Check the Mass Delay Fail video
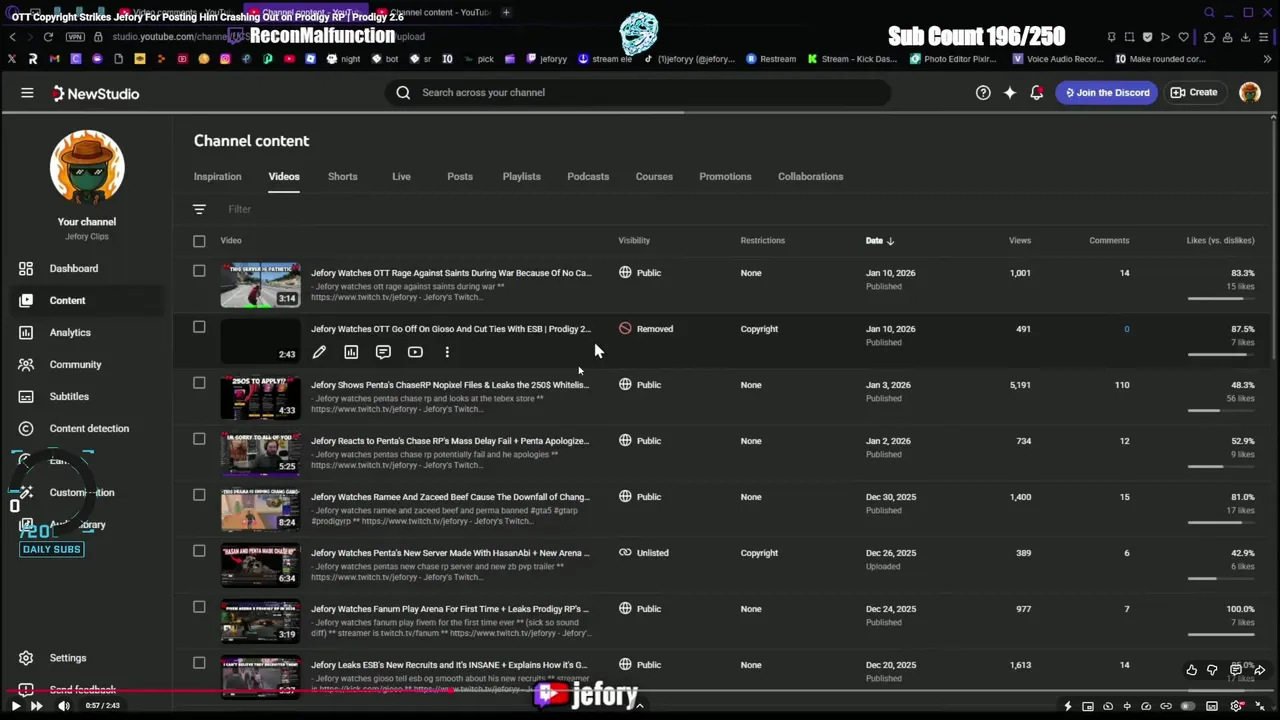This screenshot has height=720, width=1280. tap(199, 439)
